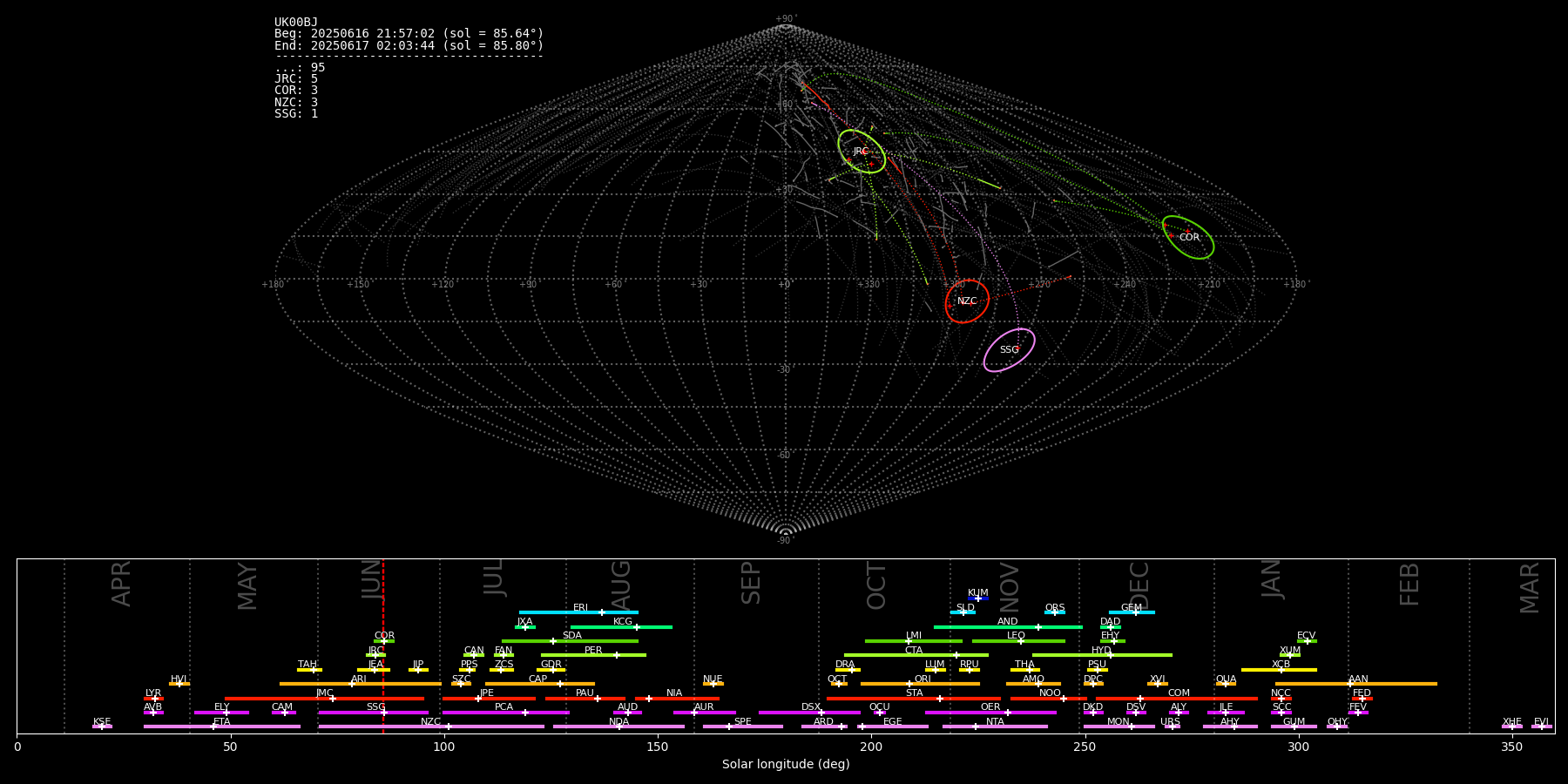This screenshot has width=1568, height=784.
Task: Click the SDA shower bar in the timeline
Action: pos(570,641)
